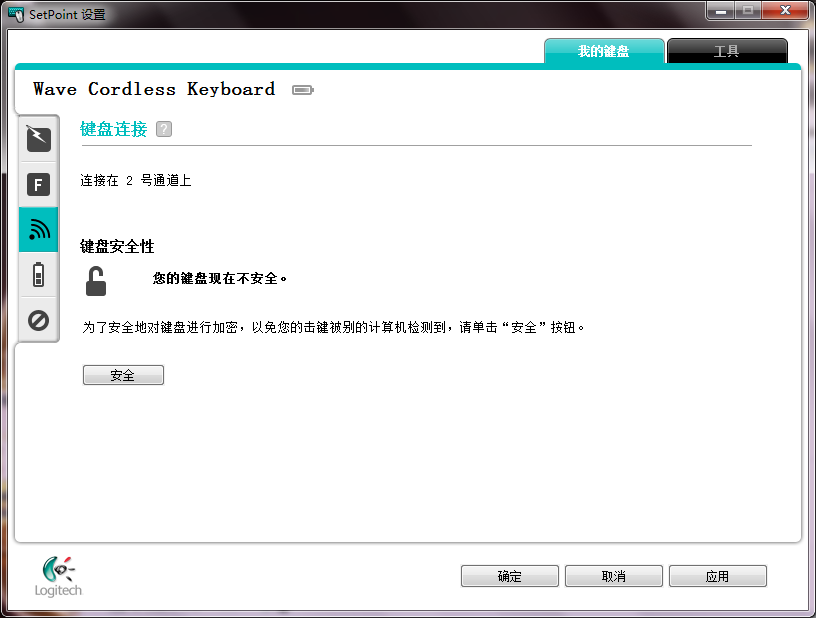816x618 pixels.
Task: Close the SetPoint window
Action: point(786,11)
